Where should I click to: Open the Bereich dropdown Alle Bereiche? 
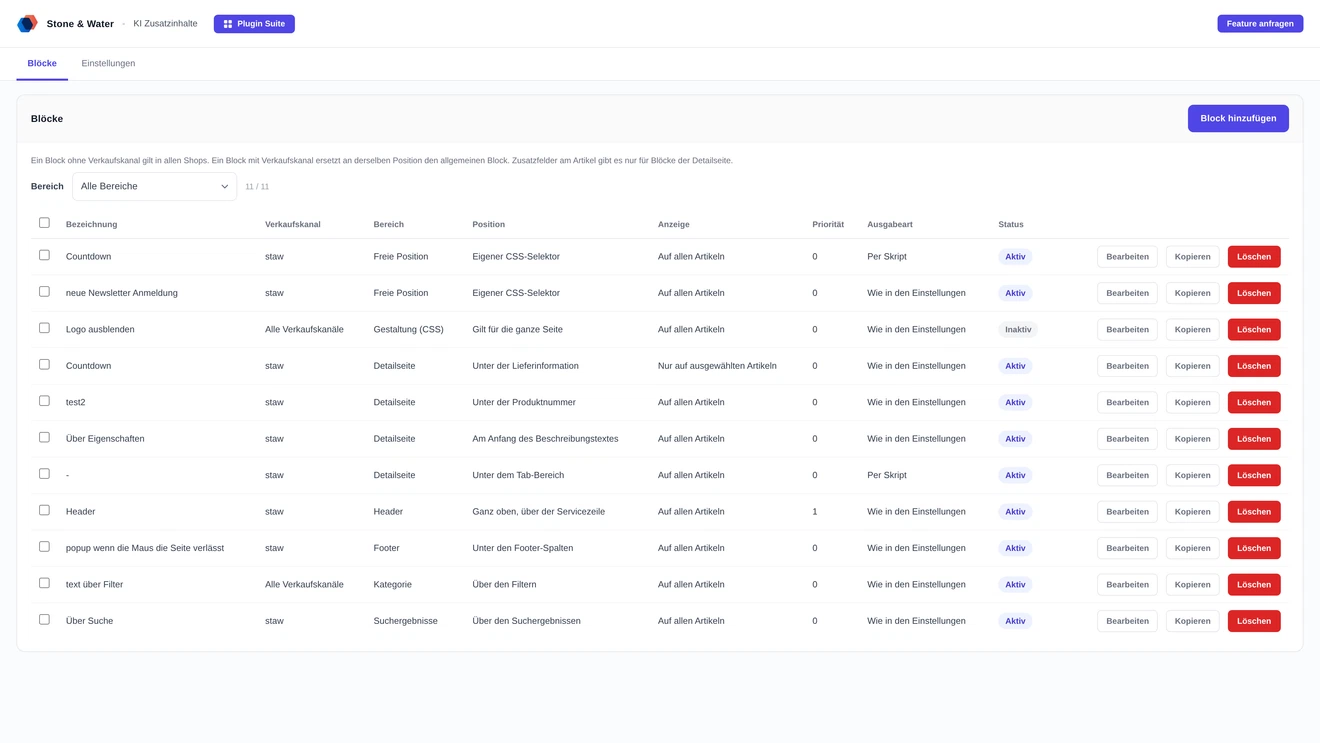pos(154,186)
